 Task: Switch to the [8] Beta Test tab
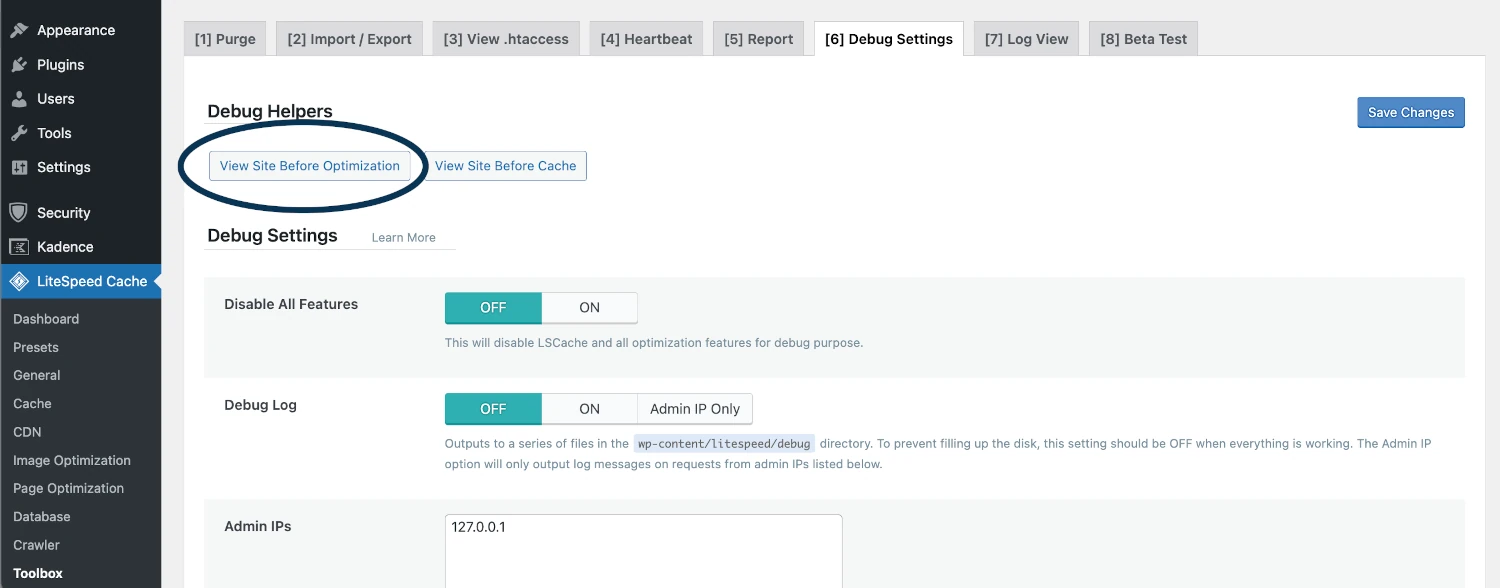click(1143, 39)
